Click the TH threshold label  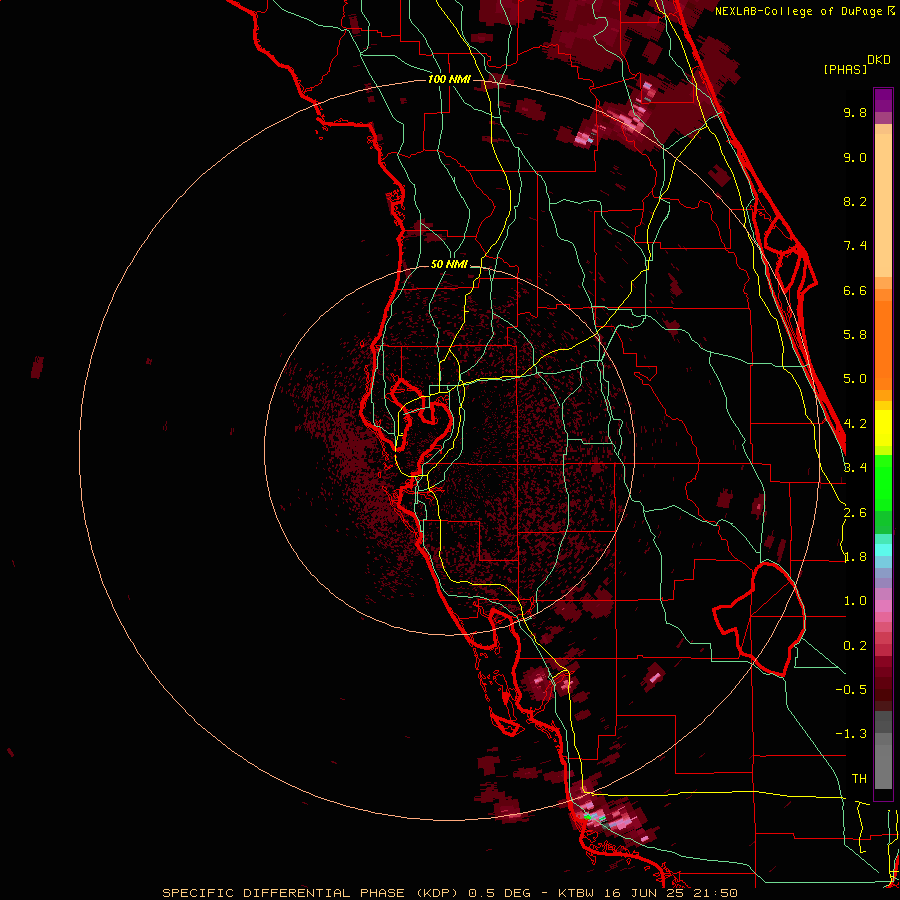click(x=859, y=779)
